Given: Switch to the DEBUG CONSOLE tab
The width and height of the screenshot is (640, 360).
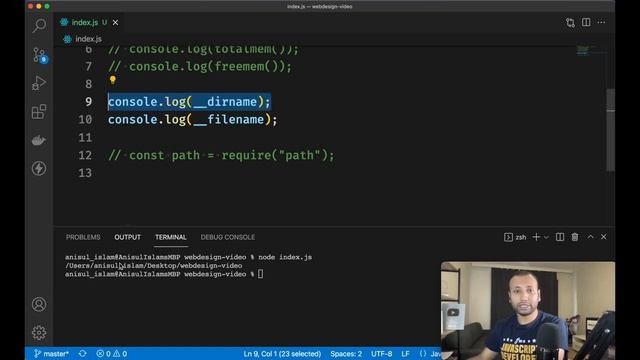Looking at the screenshot, I should 228,237.
